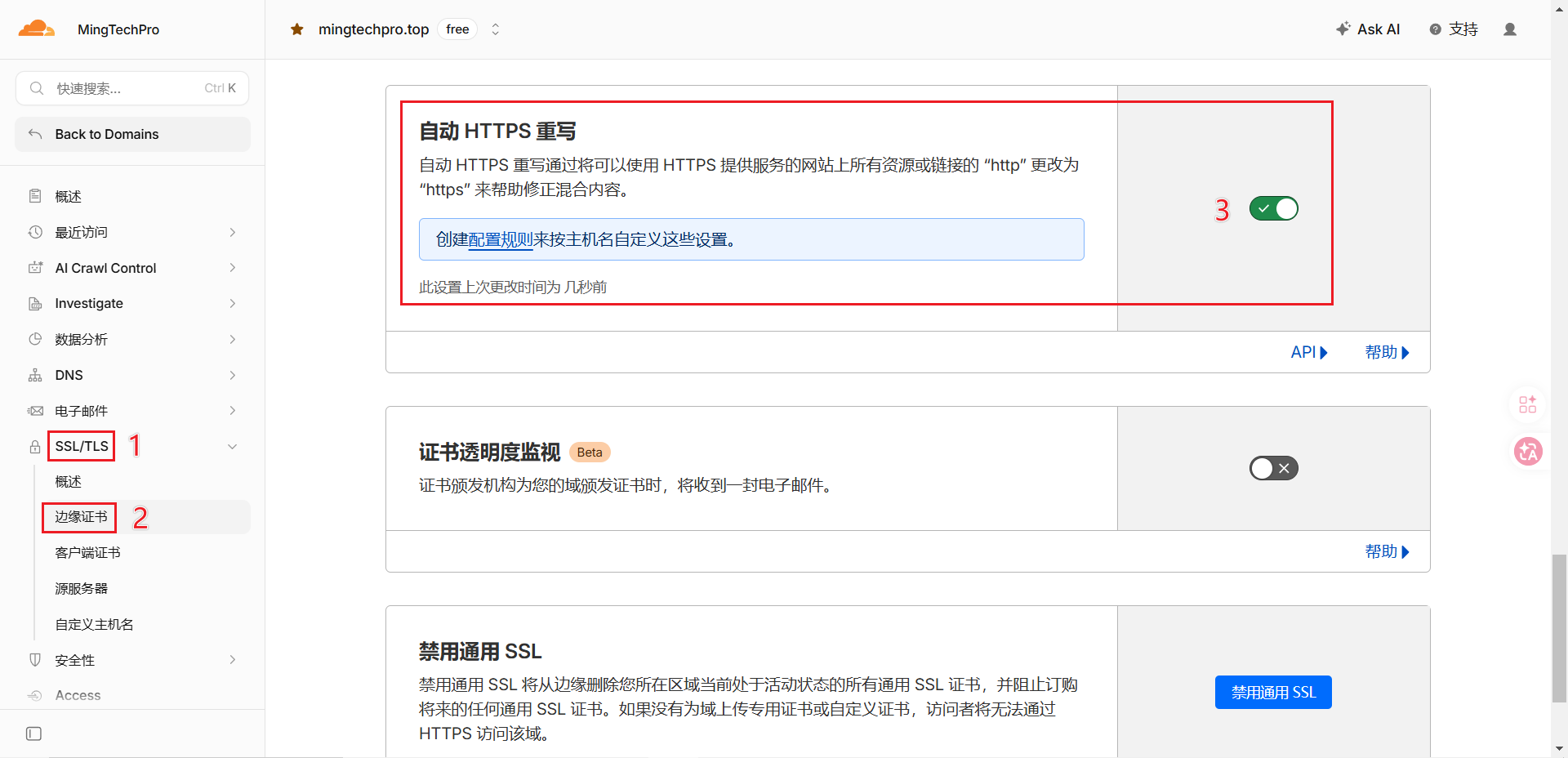1568x758 pixels.
Task: Click the 支持 help circle icon
Action: (x=1435, y=29)
